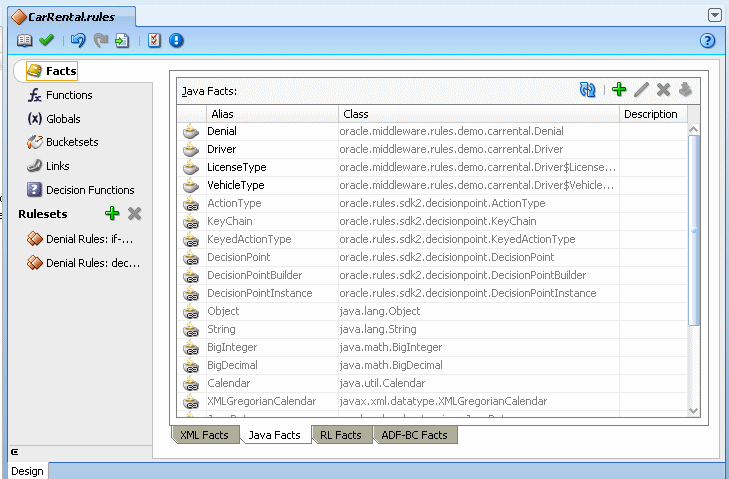Select the LicenseType alias cell
Image resolution: width=729 pixels, height=479 pixels.
(272, 167)
